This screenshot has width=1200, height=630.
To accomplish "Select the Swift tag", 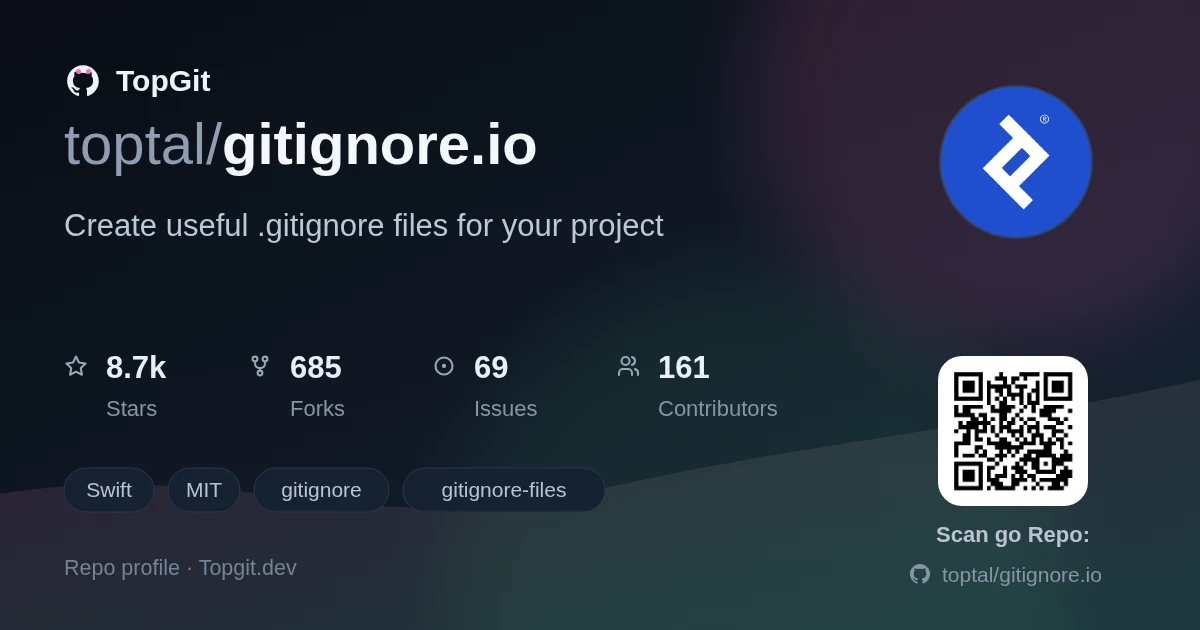I will [x=109, y=490].
